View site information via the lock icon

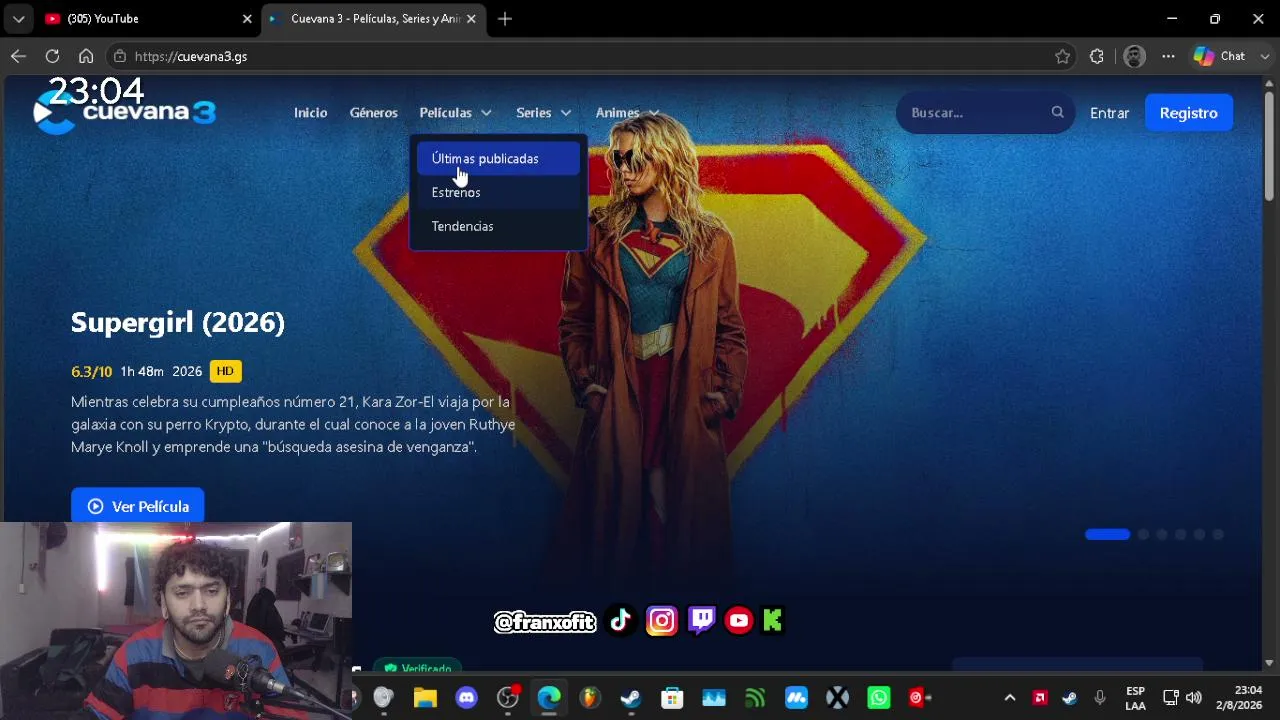[120, 56]
